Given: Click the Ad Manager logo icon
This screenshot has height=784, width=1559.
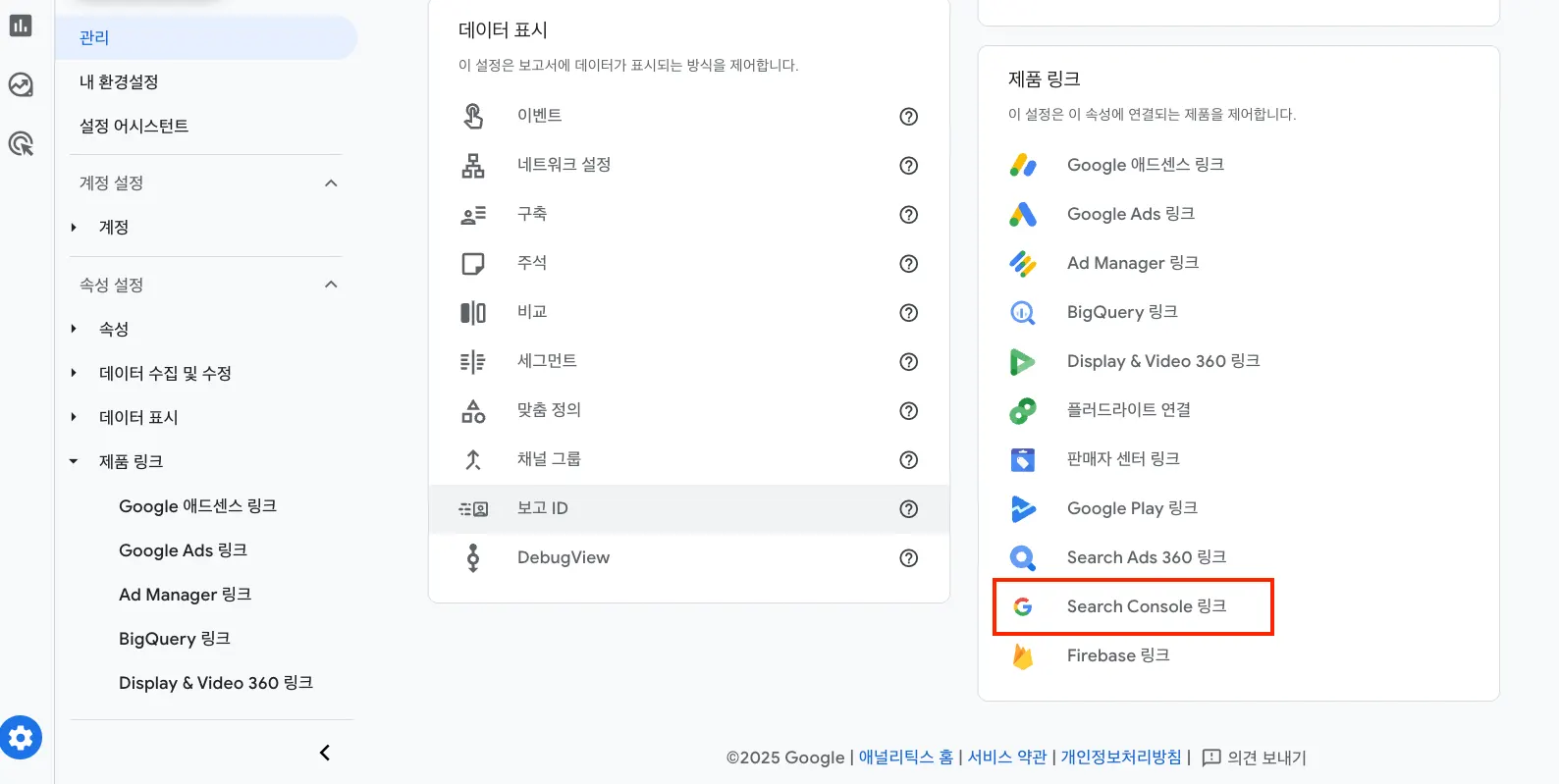Looking at the screenshot, I should (x=1023, y=263).
